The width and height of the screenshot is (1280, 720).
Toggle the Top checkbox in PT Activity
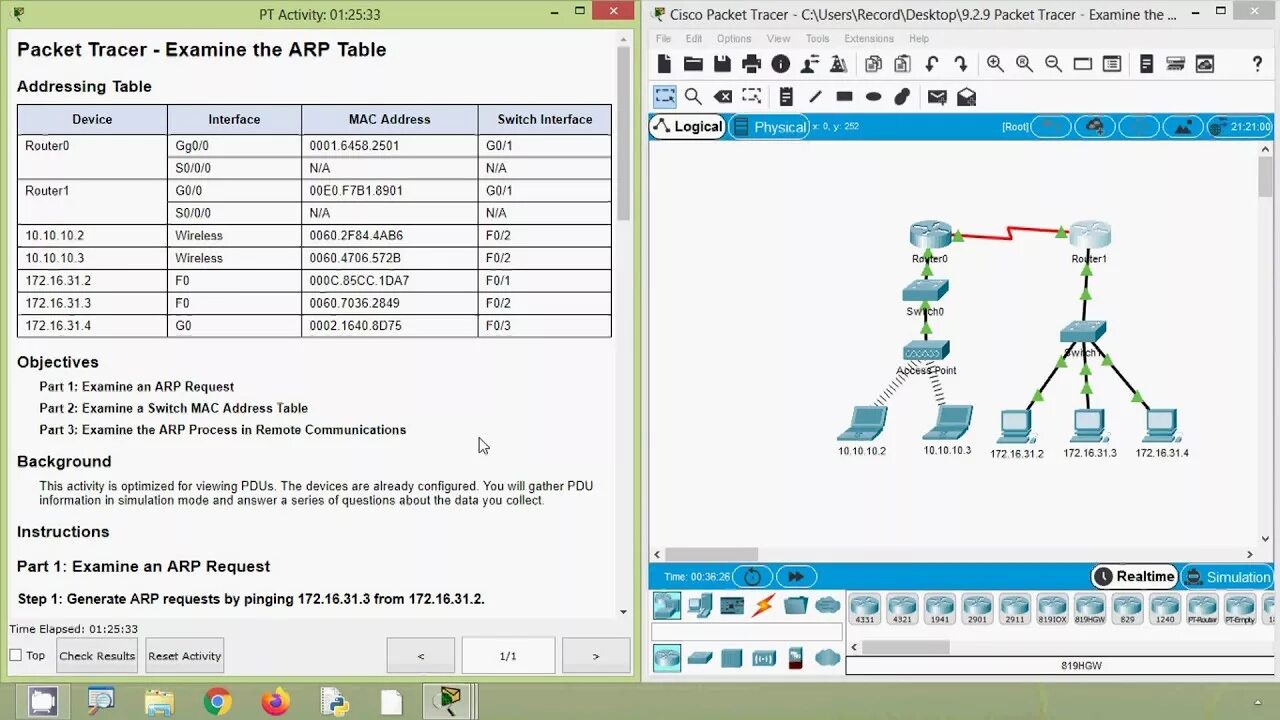15,655
